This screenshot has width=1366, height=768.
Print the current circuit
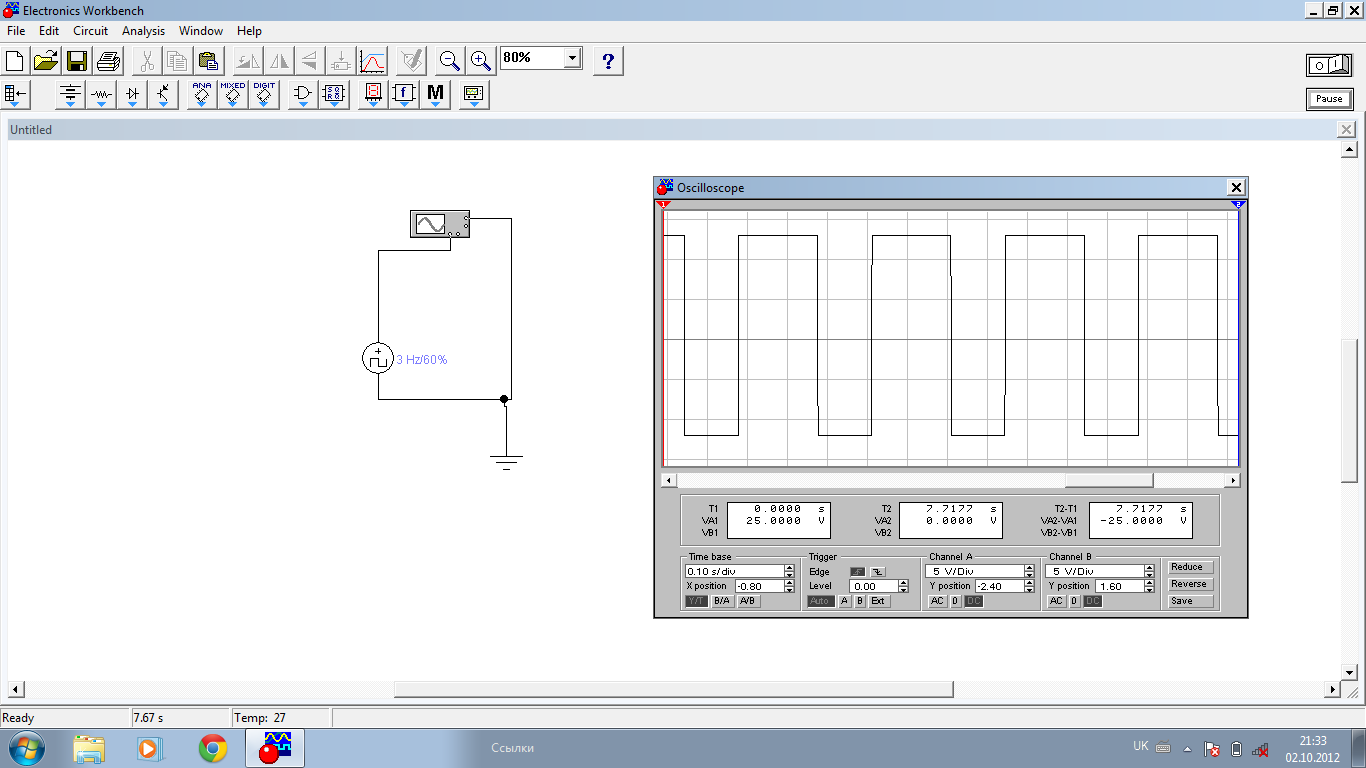click(108, 61)
